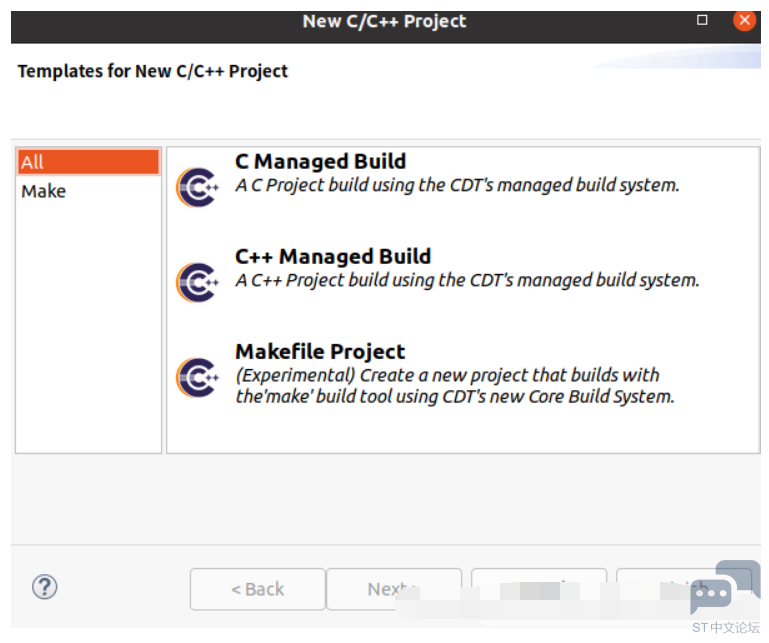Open help with the question mark icon
Screen dimensions: 769x643
tap(45, 587)
